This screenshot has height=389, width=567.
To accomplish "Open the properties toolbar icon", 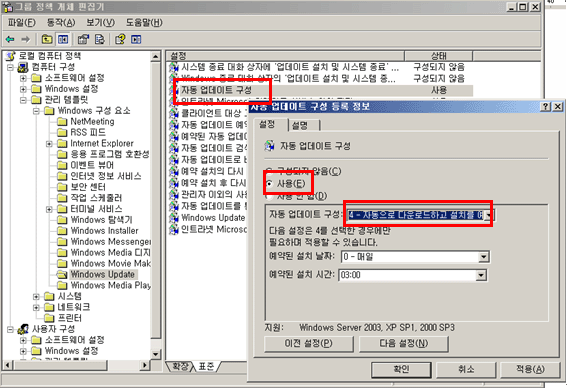I will [83, 39].
